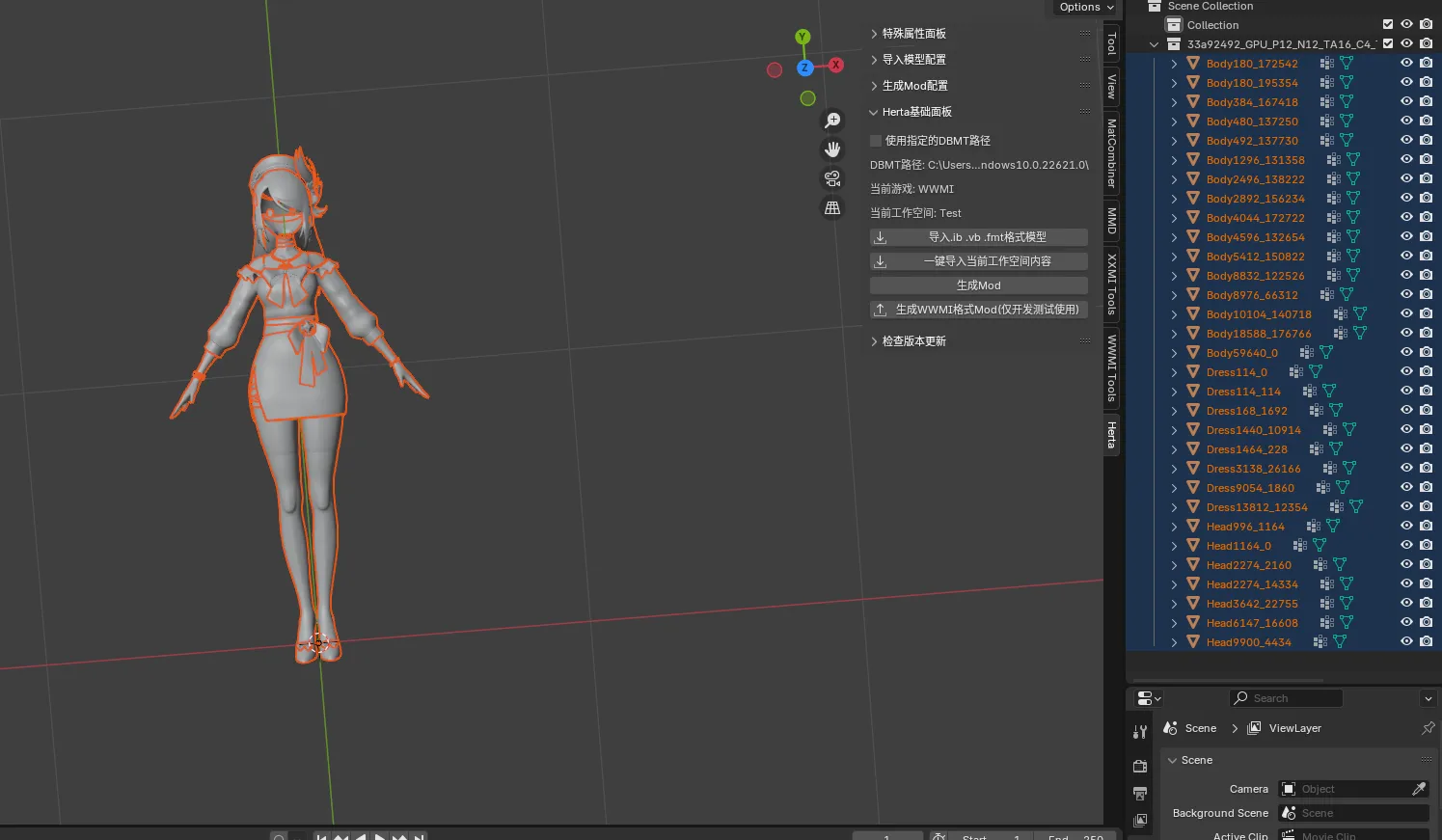Switch to the XXMI Tools sidebar tab
This screenshot has height=840, width=1442.
click(x=1111, y=284)
